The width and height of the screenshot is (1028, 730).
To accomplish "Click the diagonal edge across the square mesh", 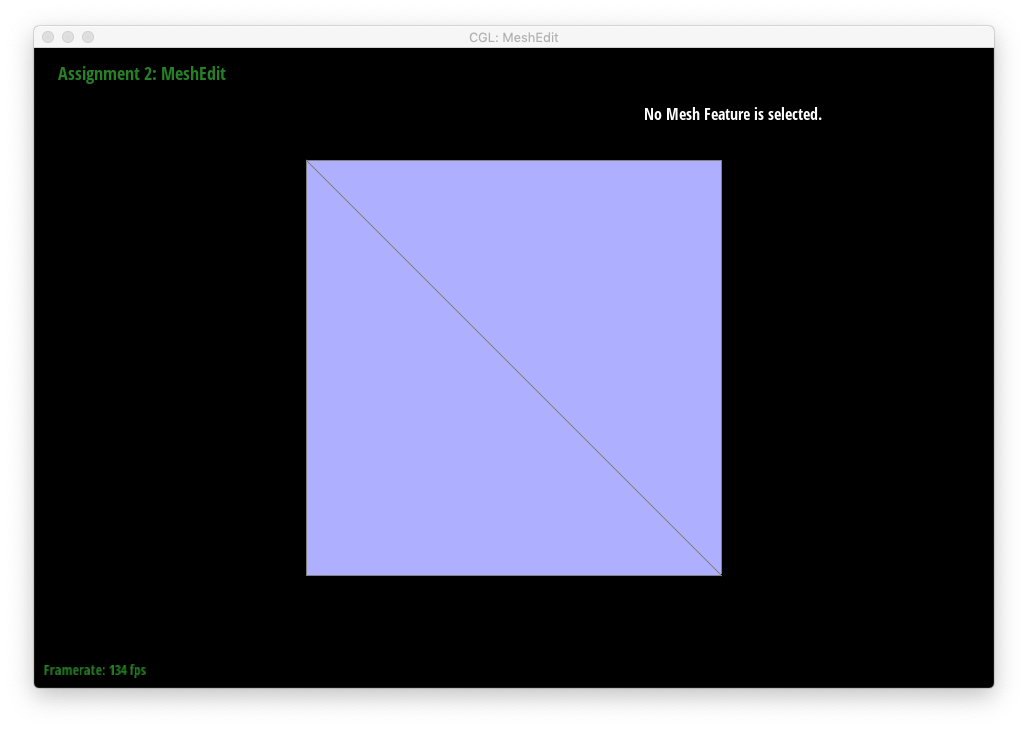I will point(514,368).
